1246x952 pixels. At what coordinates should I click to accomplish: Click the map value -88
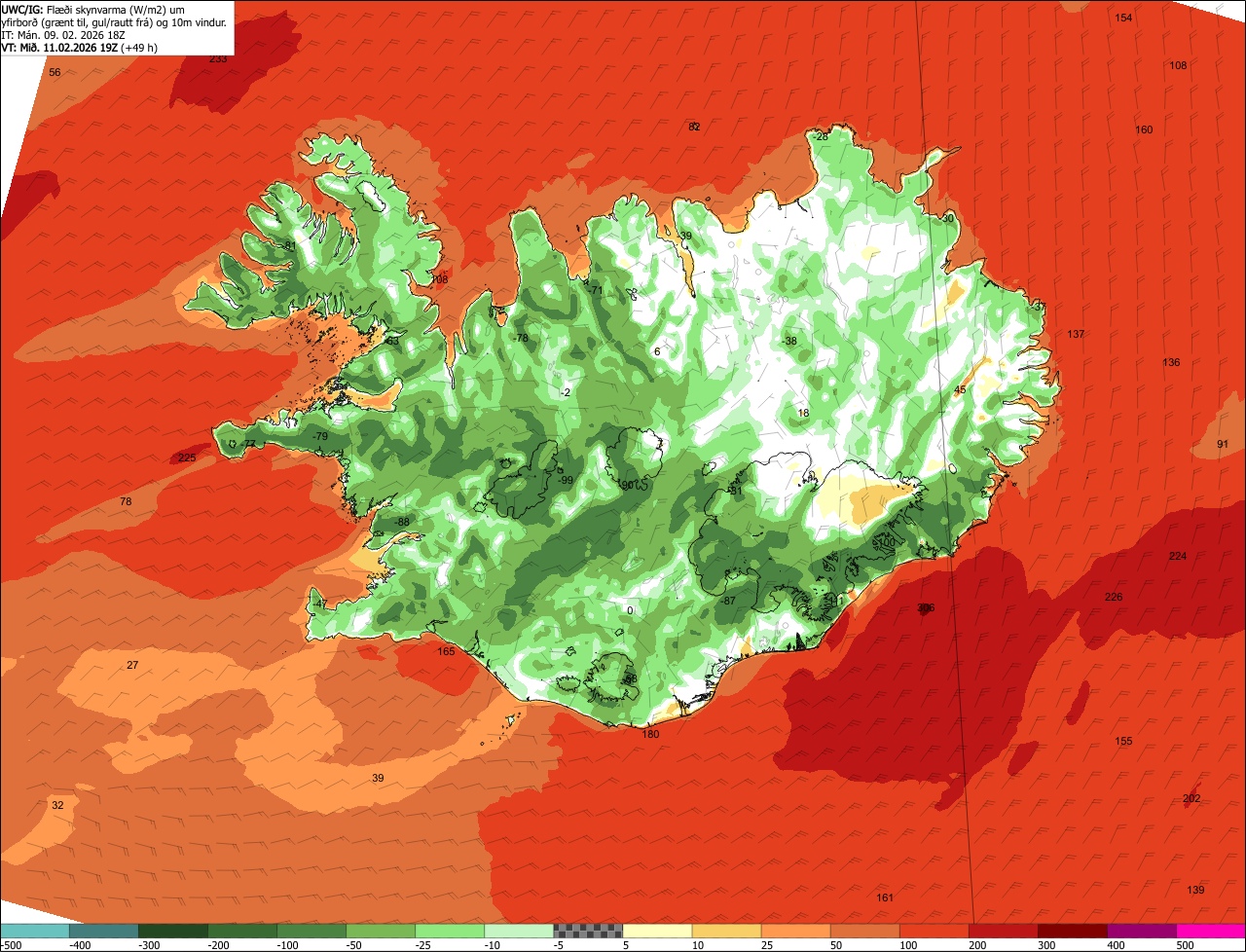(x=401, y=523)
